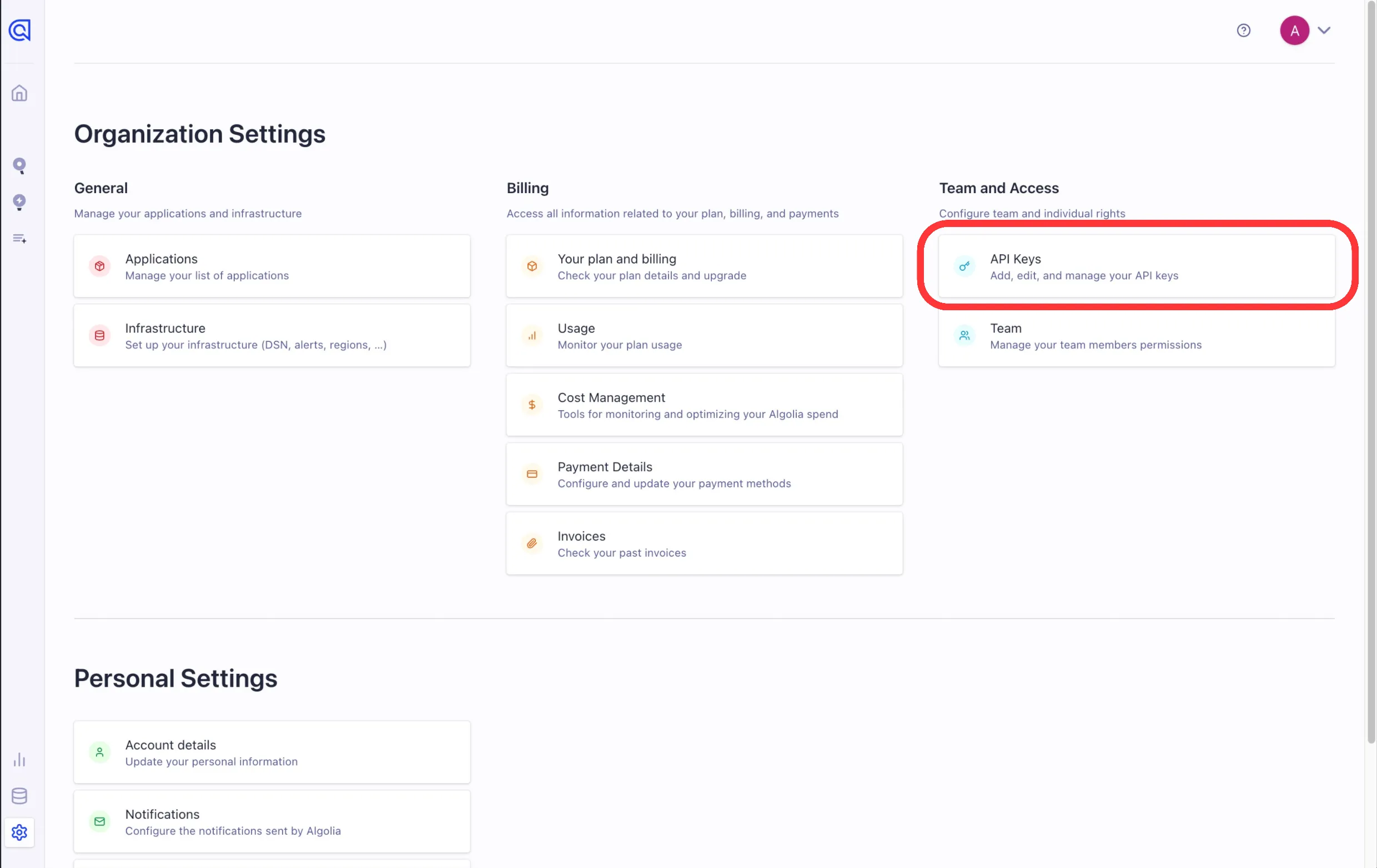
Task: Open Account details settings
Action: (272, 752)
